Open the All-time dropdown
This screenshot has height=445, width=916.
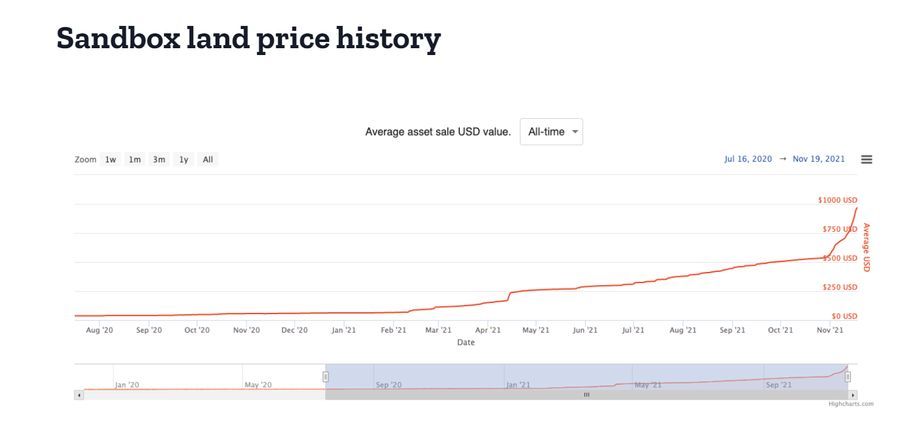(x=550, y=132)
